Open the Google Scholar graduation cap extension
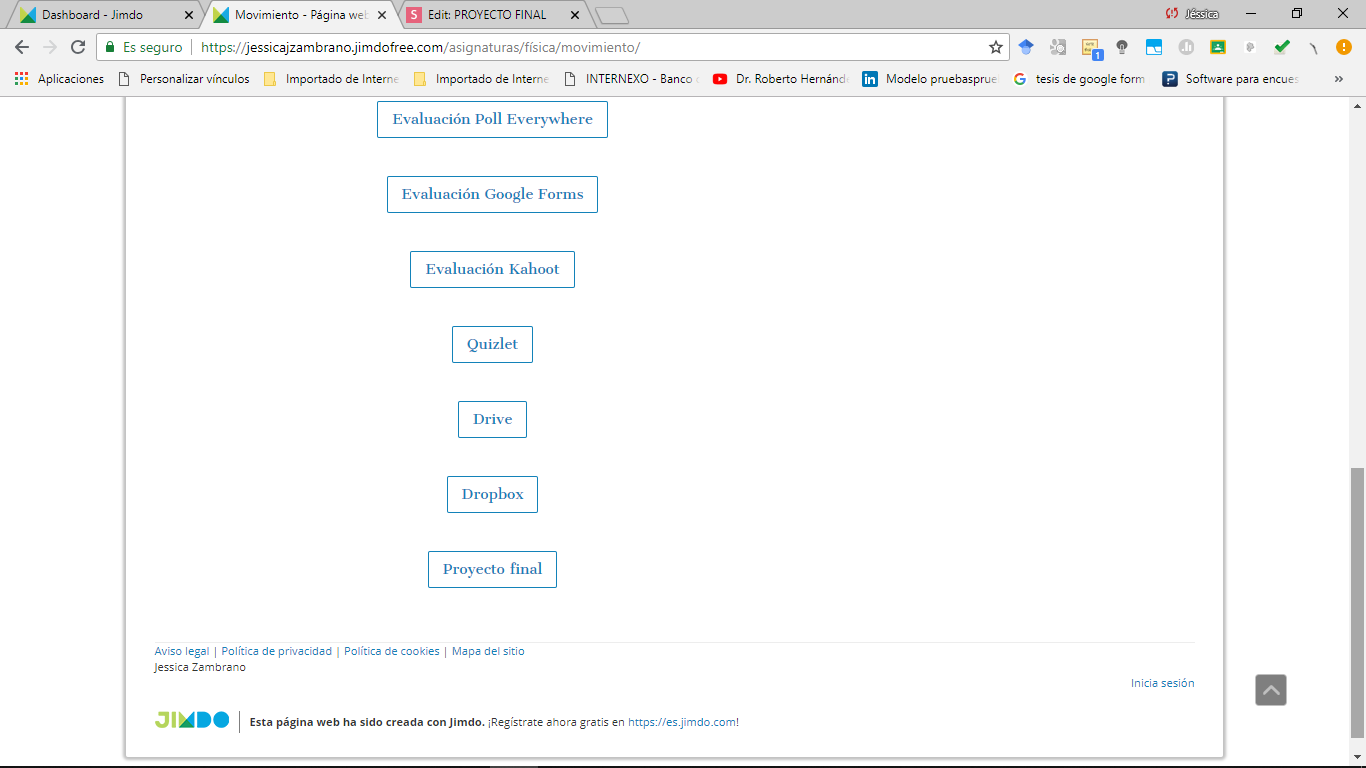The width and height of the screenshot is (1366, 768). click(1026, 47)
